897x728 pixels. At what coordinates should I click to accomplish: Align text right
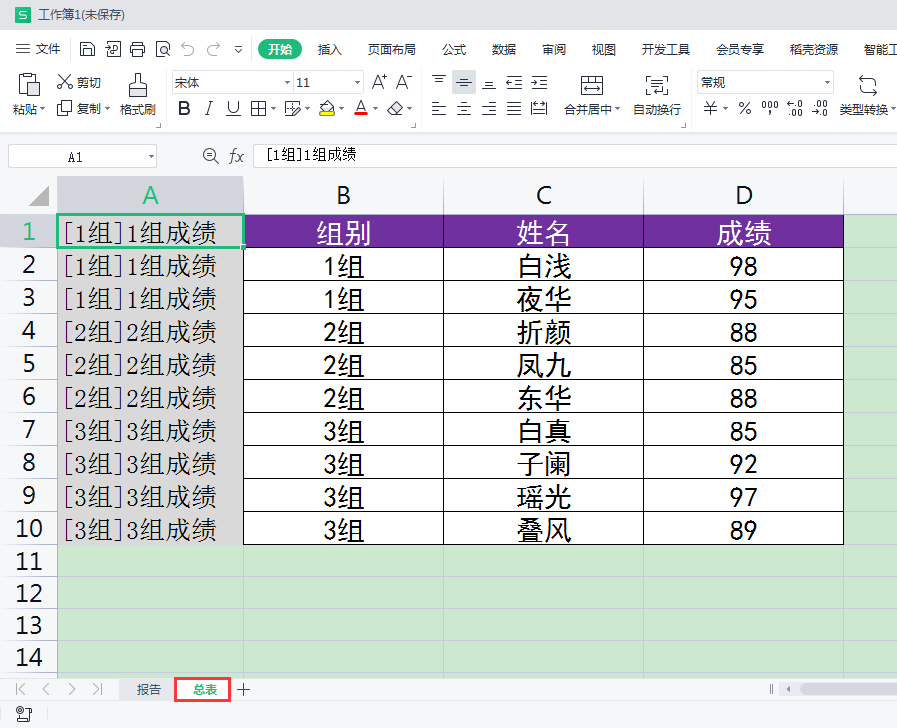(x=489, y=108)
